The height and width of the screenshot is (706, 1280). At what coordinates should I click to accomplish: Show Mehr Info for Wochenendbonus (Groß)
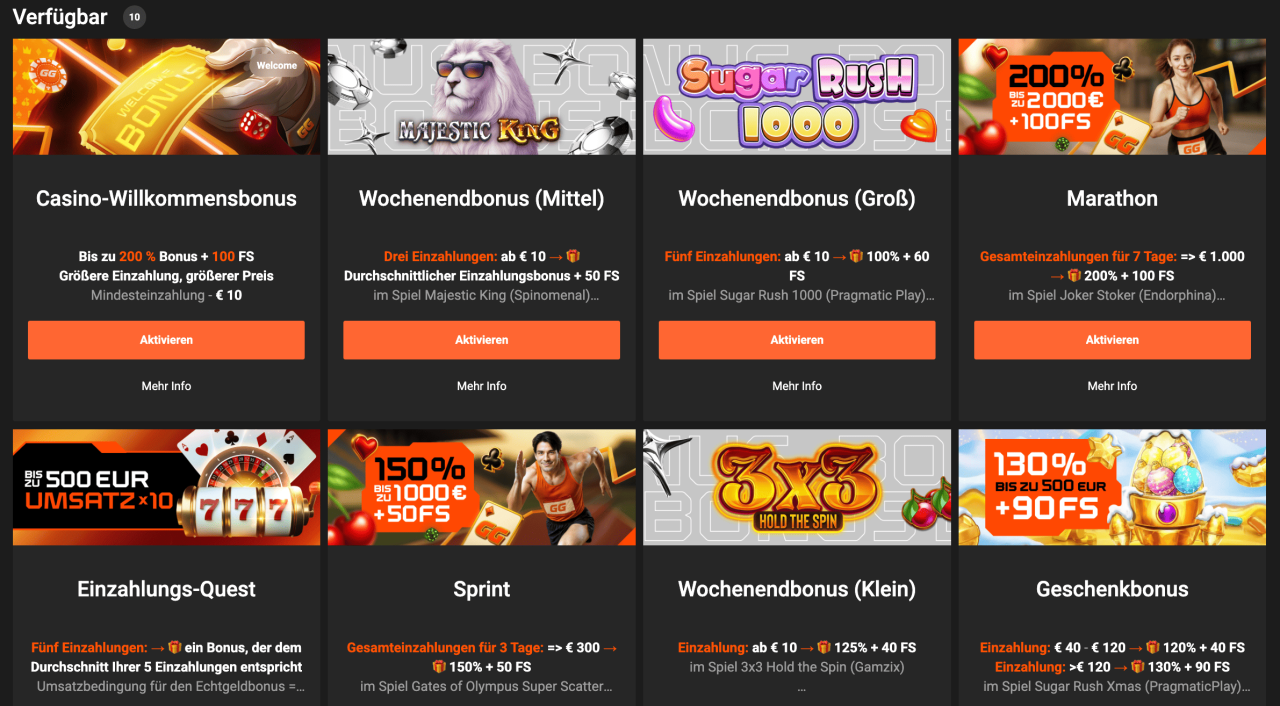797,386
